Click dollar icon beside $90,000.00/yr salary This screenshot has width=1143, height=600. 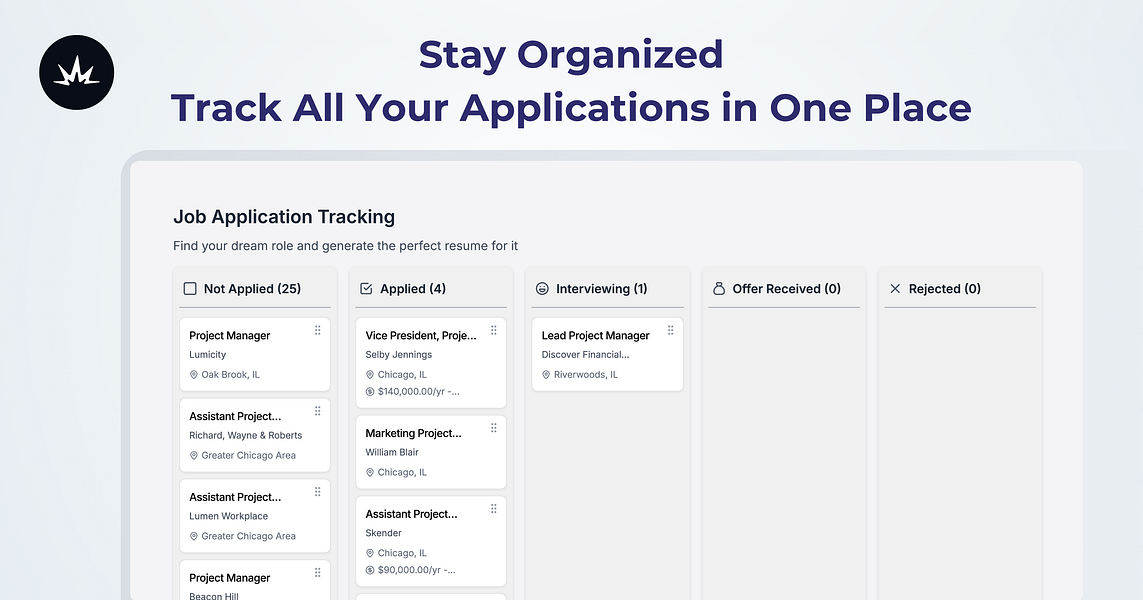click(370, 570)
